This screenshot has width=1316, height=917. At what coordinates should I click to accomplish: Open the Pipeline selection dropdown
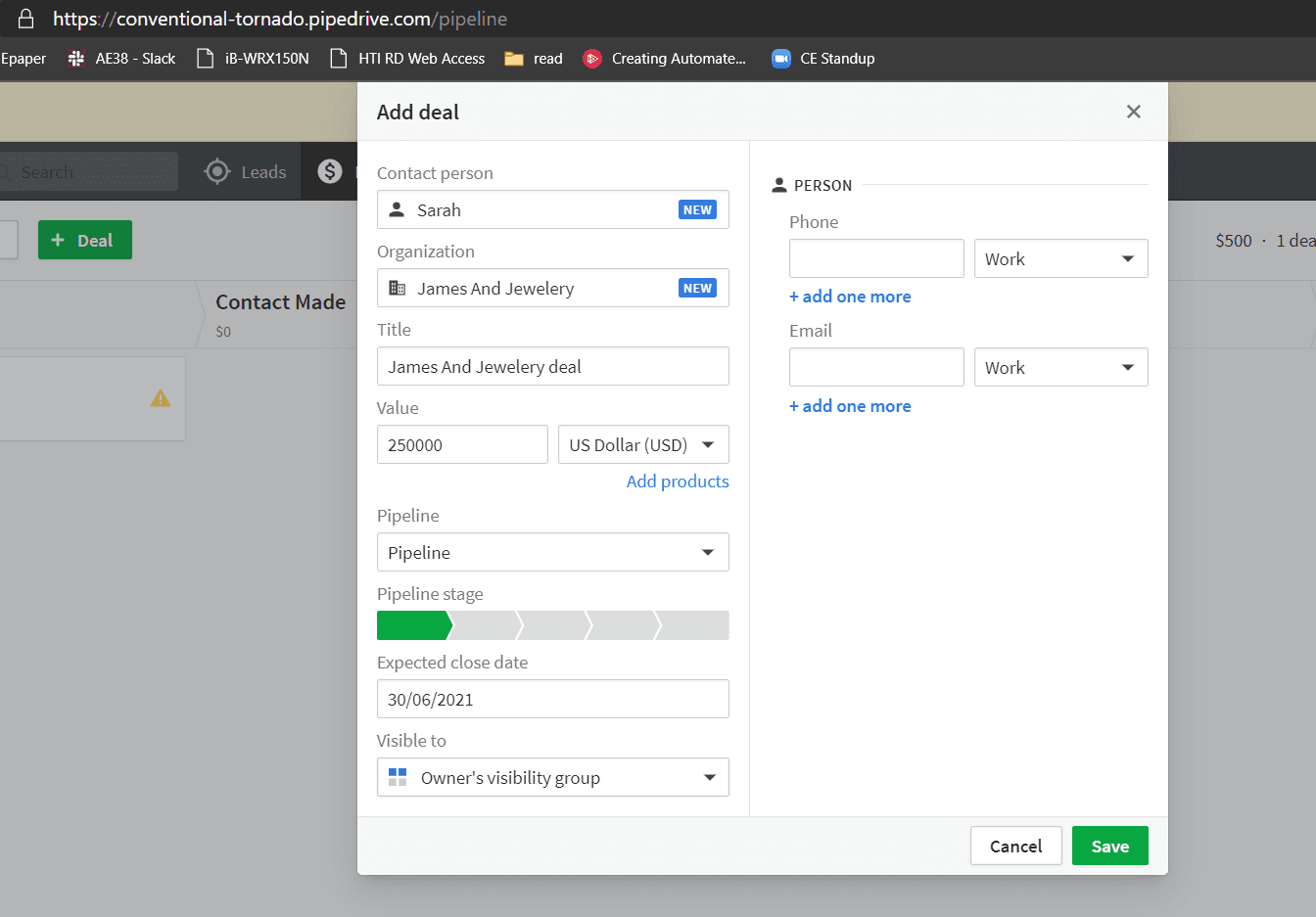pos(552,553)
